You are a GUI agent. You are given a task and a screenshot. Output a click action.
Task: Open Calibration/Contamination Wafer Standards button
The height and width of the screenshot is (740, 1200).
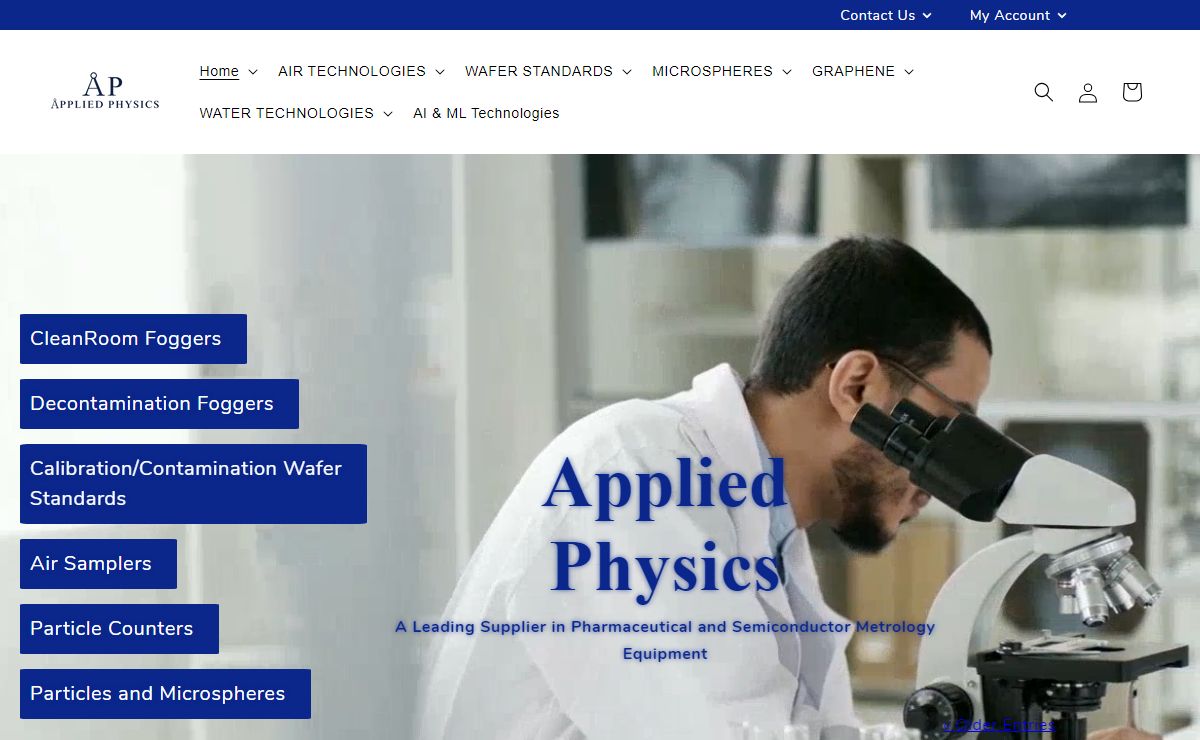[193, 484]
